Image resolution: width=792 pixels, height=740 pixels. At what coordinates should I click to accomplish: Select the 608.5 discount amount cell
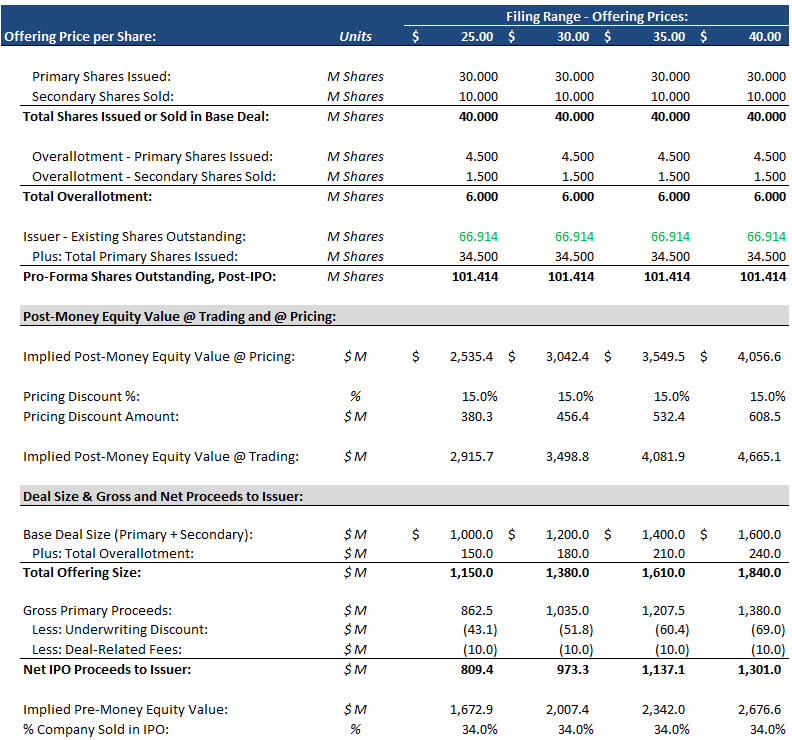[x=765, y=417]
